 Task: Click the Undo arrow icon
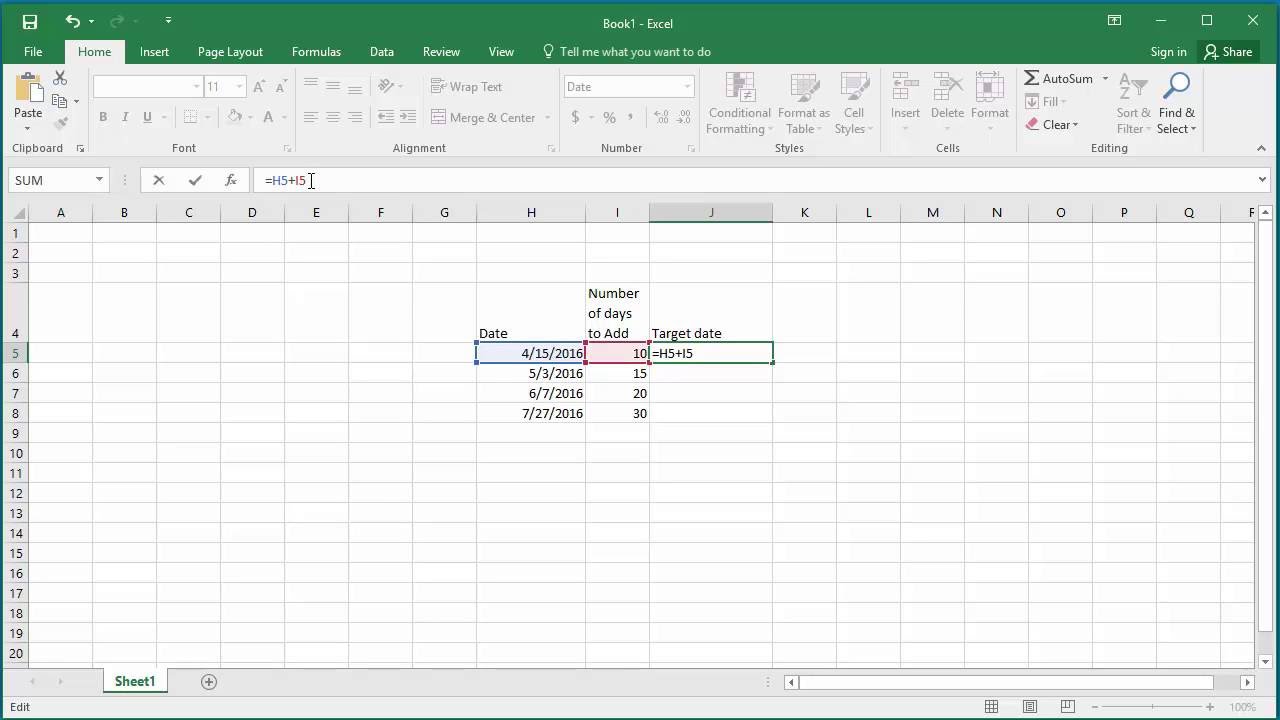coord(73,21)
